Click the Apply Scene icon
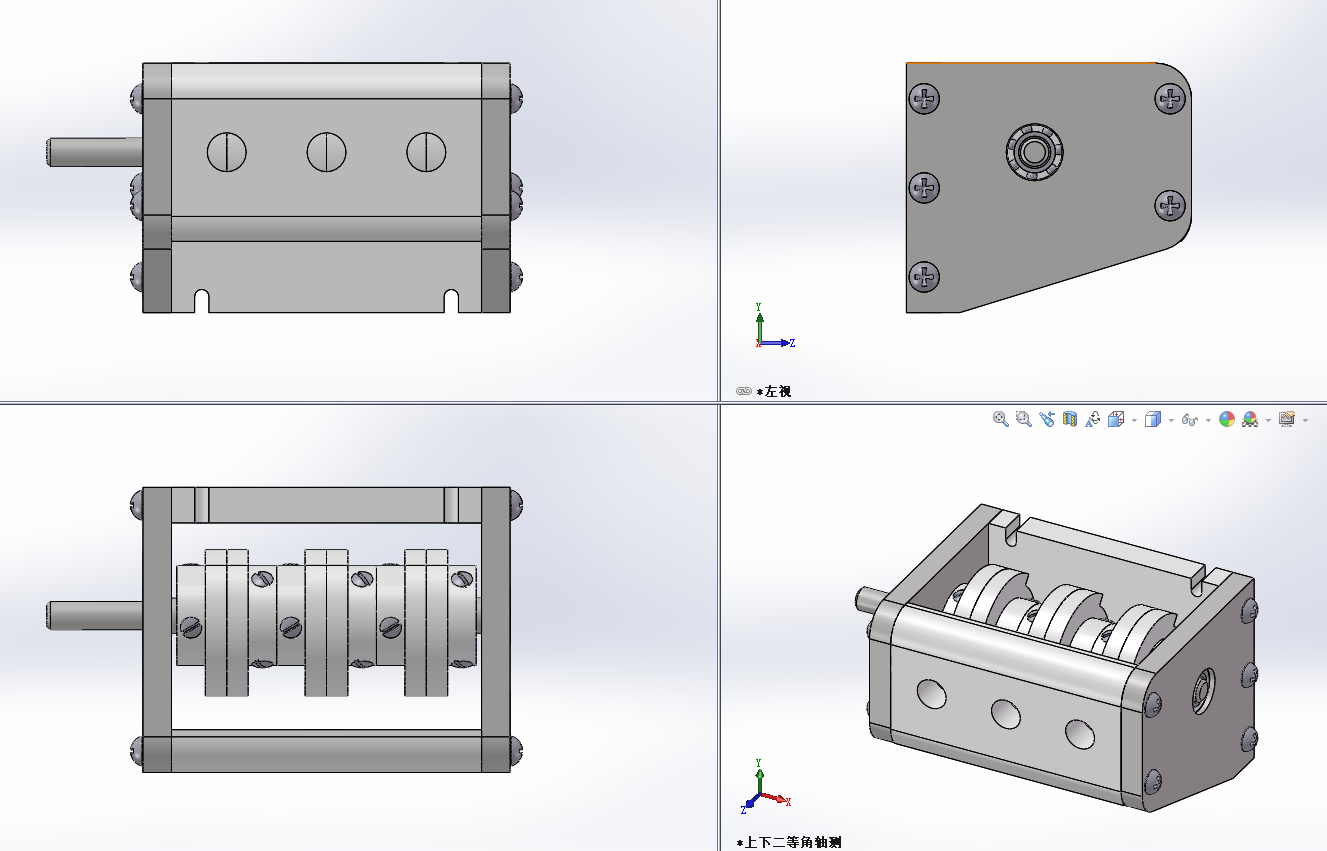Screen dimensions: 1327x851 (1250, 420)
